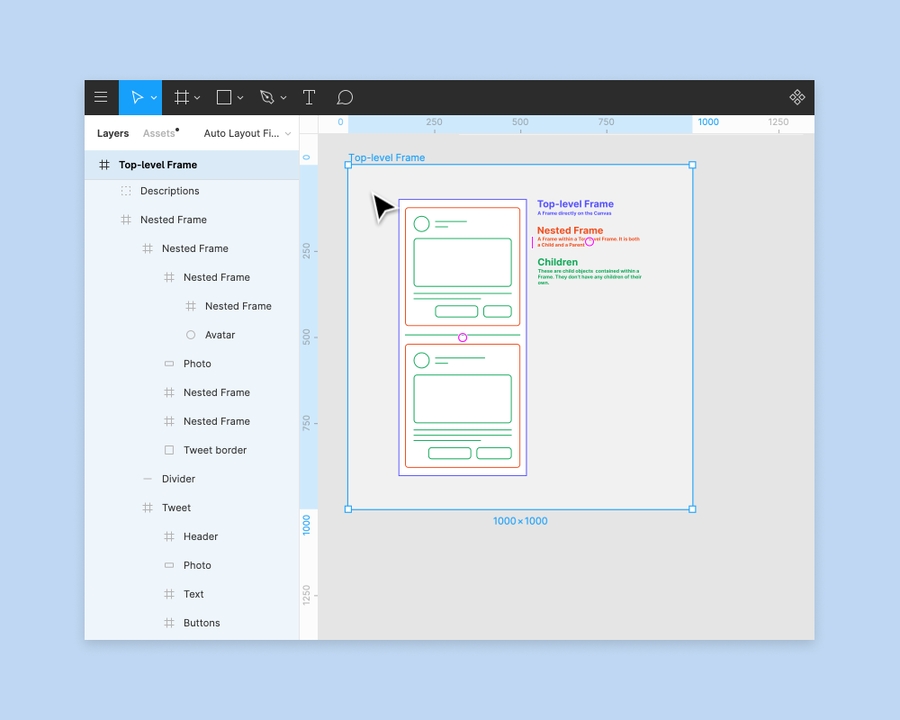This screenshot has width=900, height=720.
Task: Open the main Figma menu
Action: point(100,97)
